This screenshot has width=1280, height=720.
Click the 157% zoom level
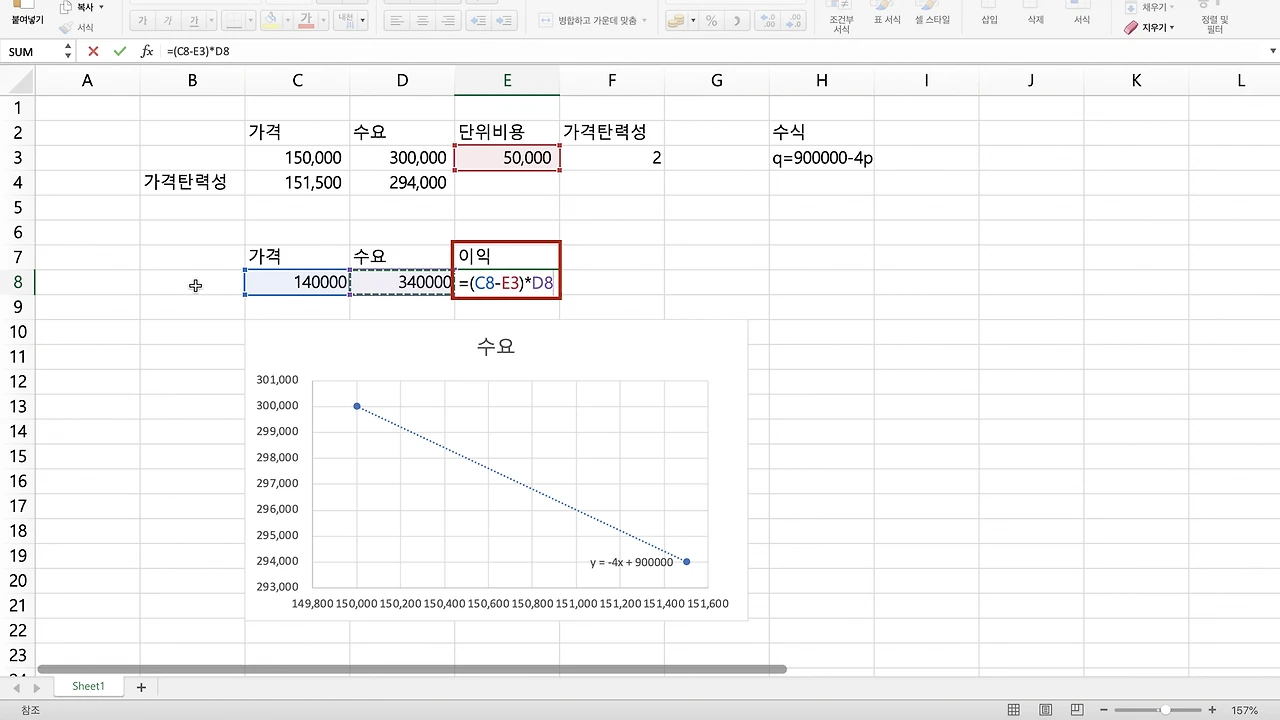(x=1245, y=710)
